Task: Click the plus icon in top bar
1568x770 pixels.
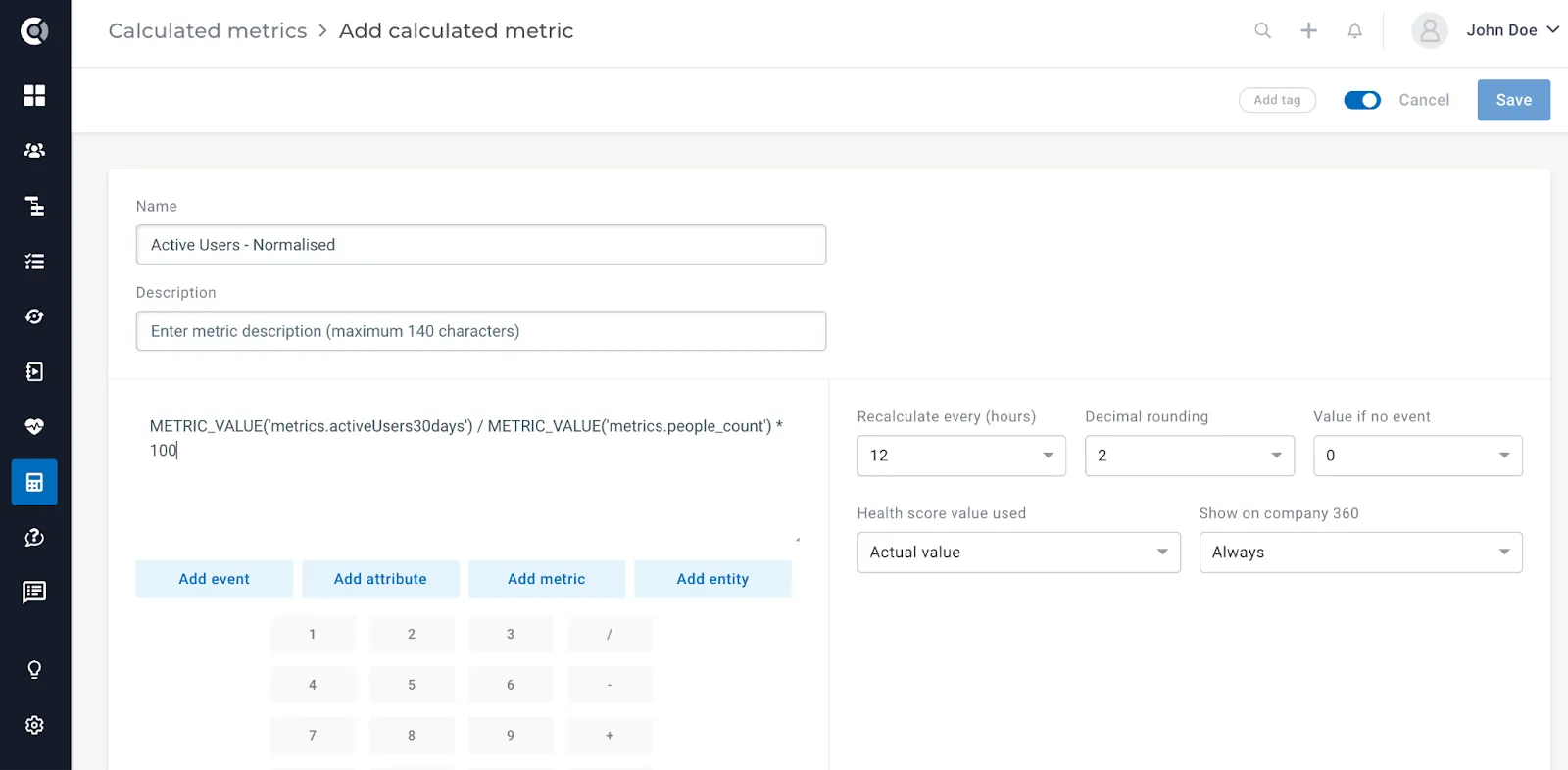Action: tap(1308, 30)
